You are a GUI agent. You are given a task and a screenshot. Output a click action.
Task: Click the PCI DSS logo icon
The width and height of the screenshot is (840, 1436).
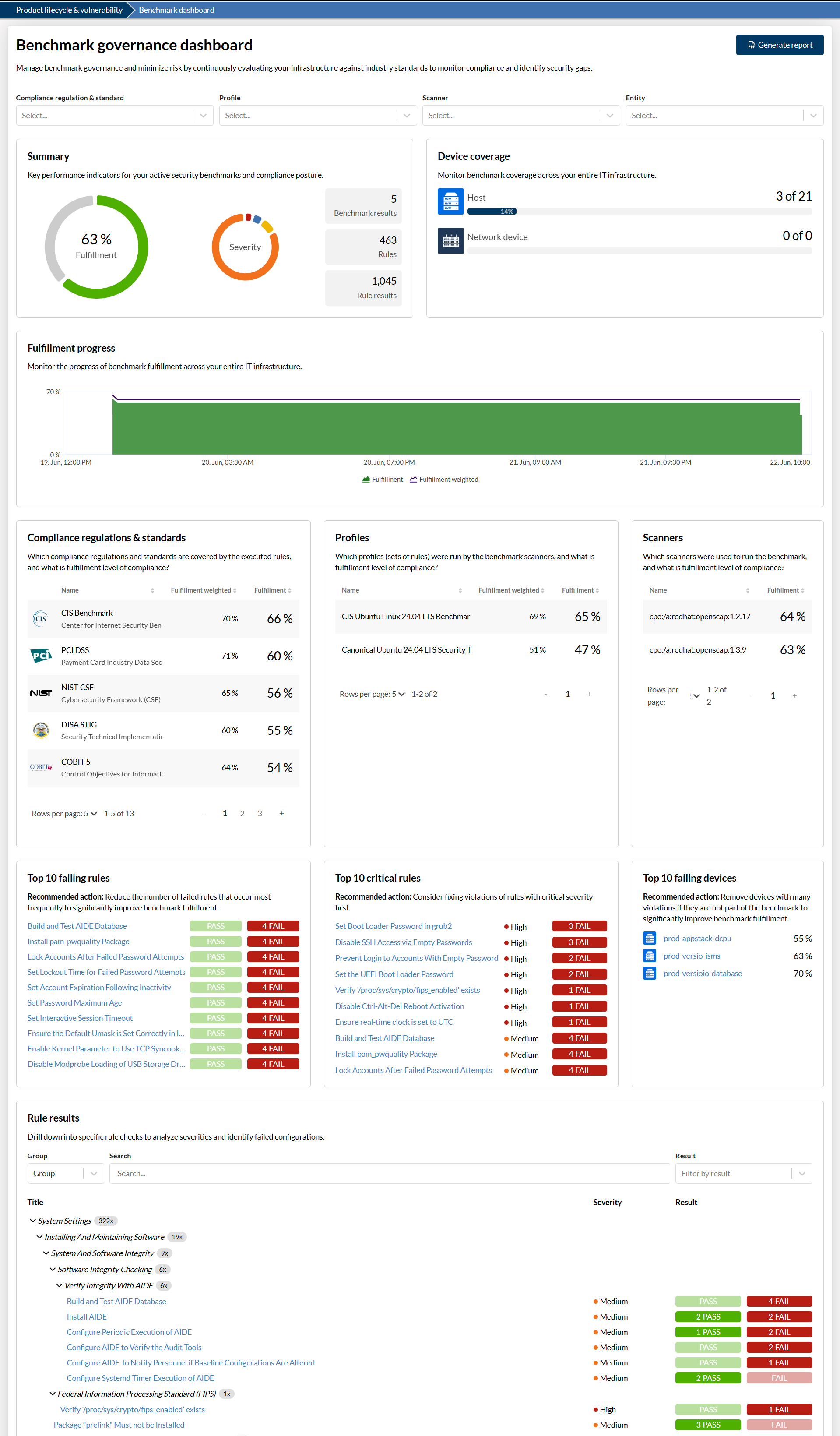coord(40,656)
